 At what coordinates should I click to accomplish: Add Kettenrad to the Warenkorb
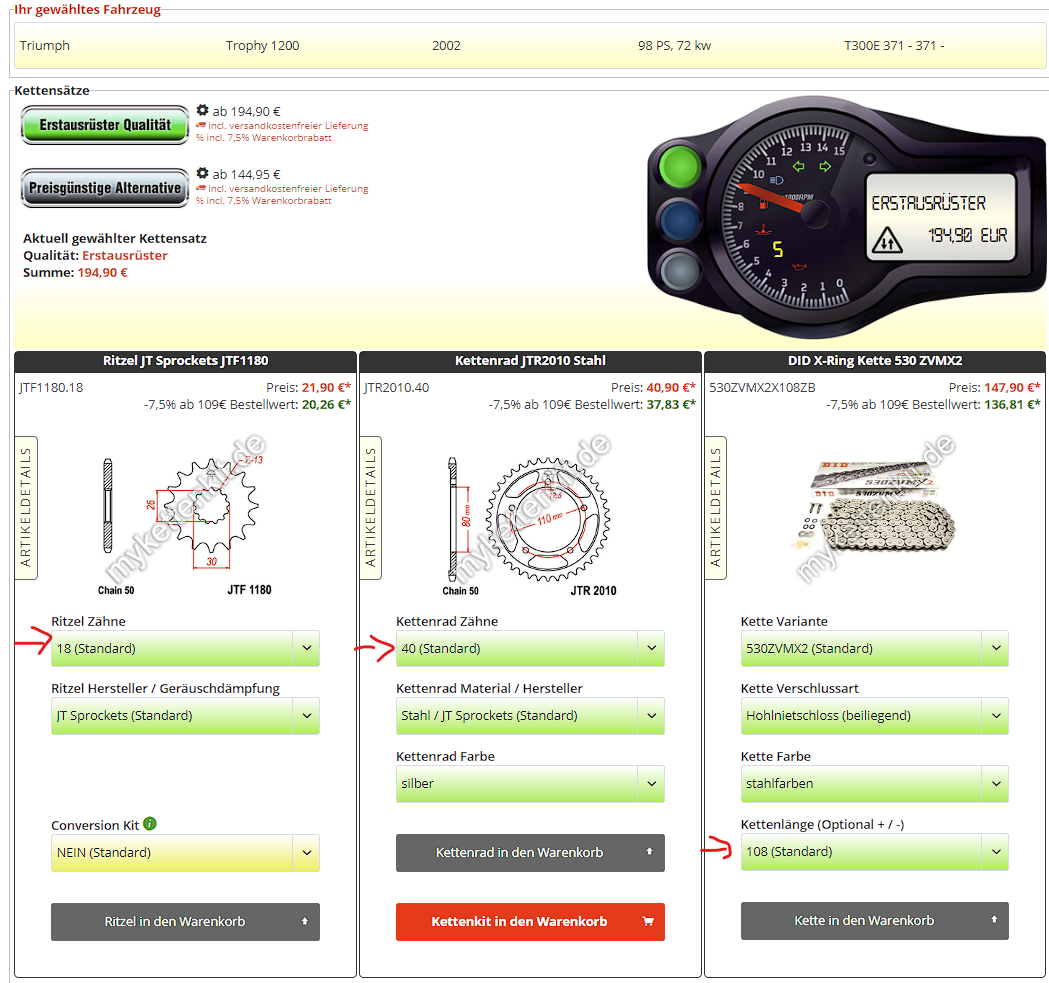pyautogui.click(x=530, y=853)
